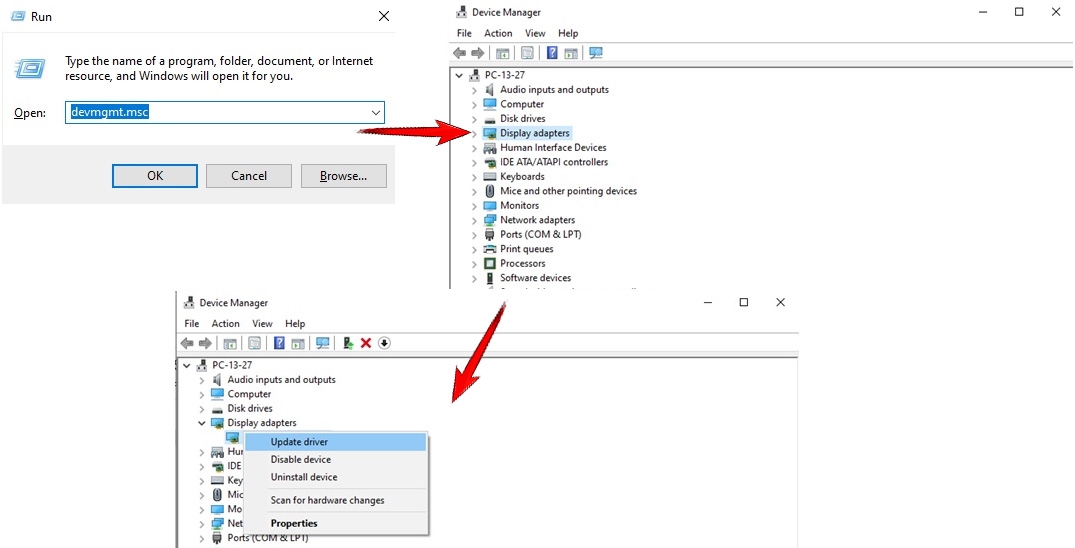Expand IDE ATA/ATAPI controllers node

click(x=474, y=162)
